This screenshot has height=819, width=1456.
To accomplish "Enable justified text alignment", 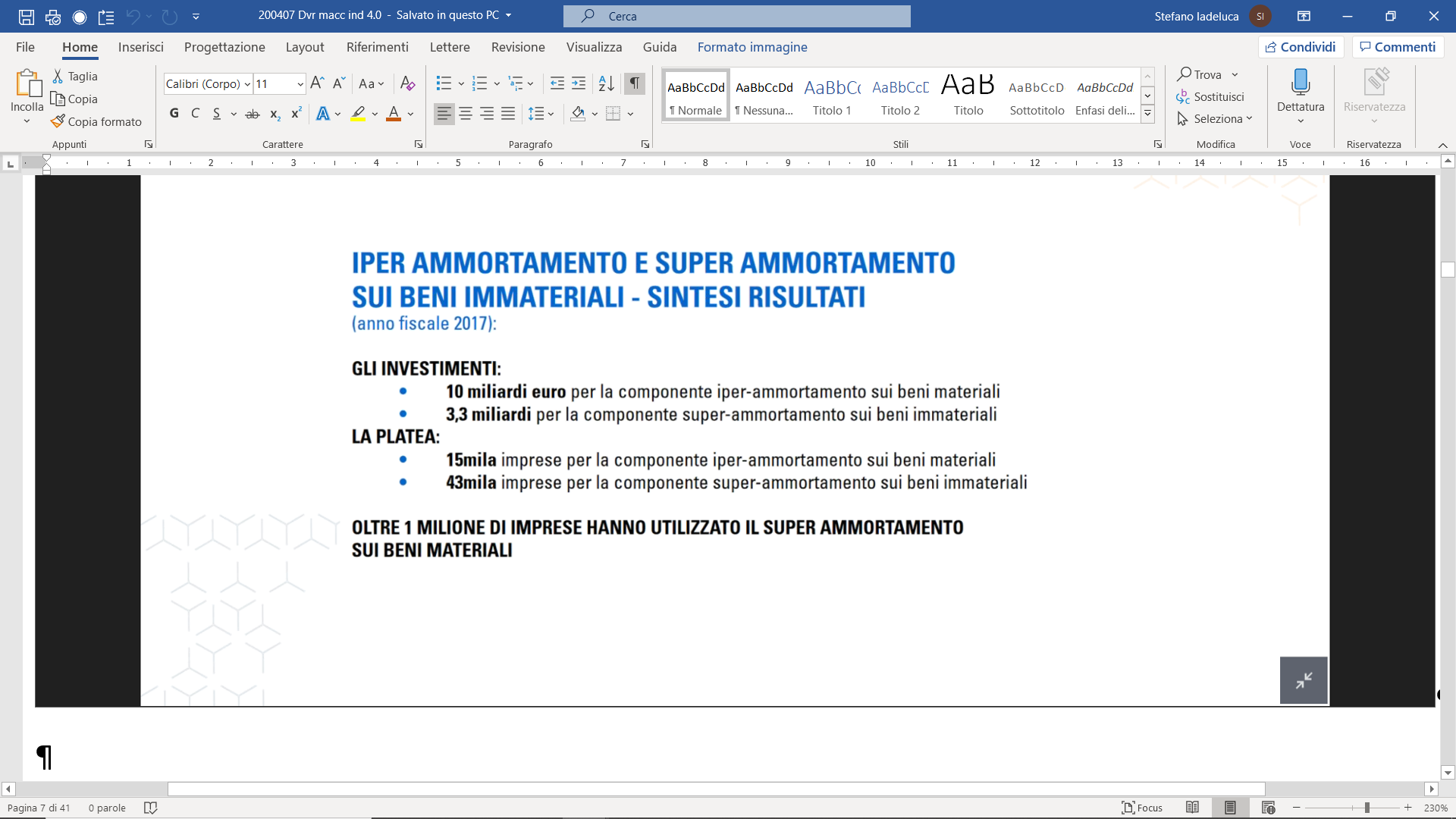I will click(508, 114).
